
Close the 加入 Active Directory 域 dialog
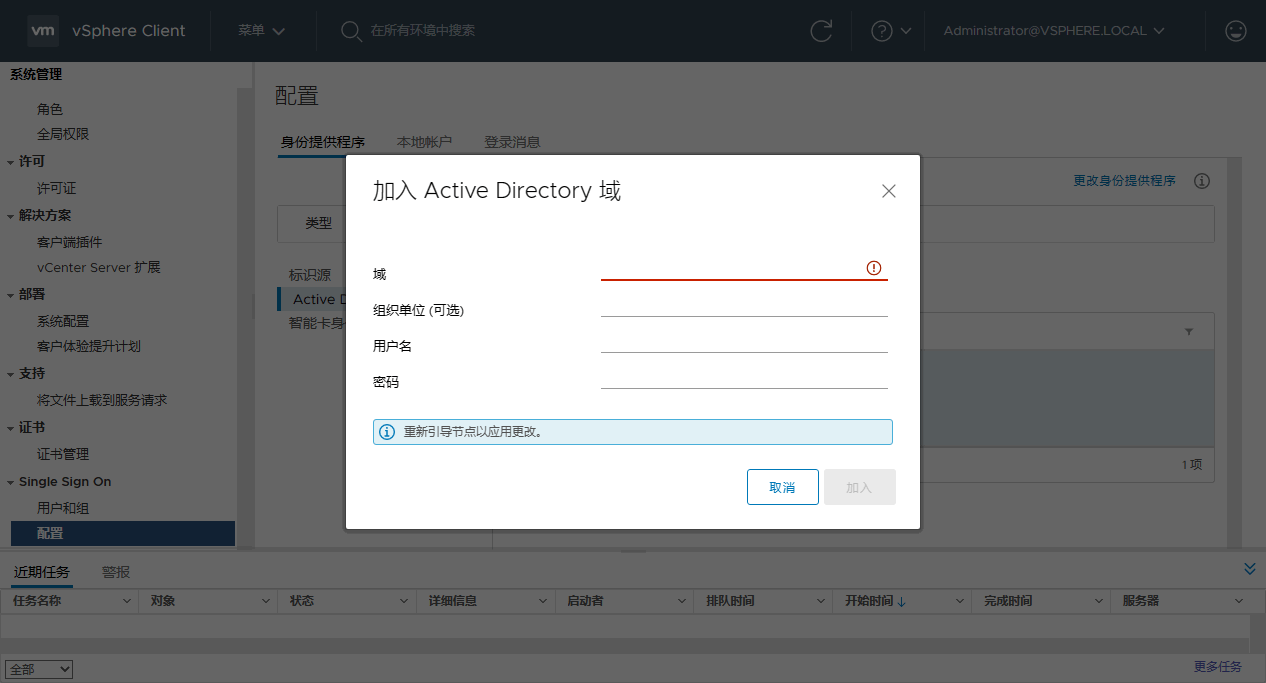888,191
